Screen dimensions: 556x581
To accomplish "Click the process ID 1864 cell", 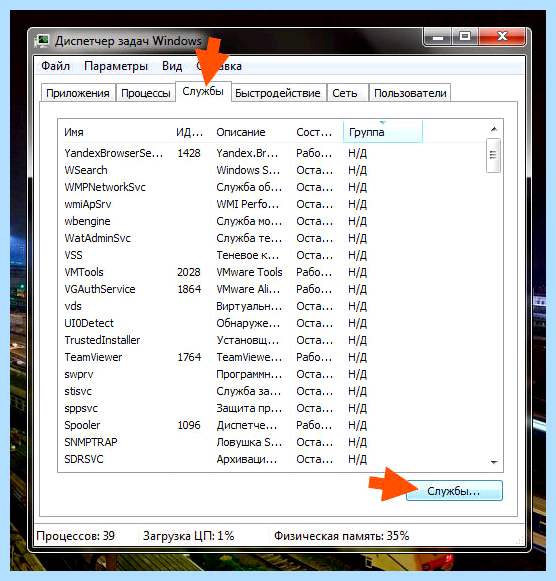I will click(x=189, y=289).
